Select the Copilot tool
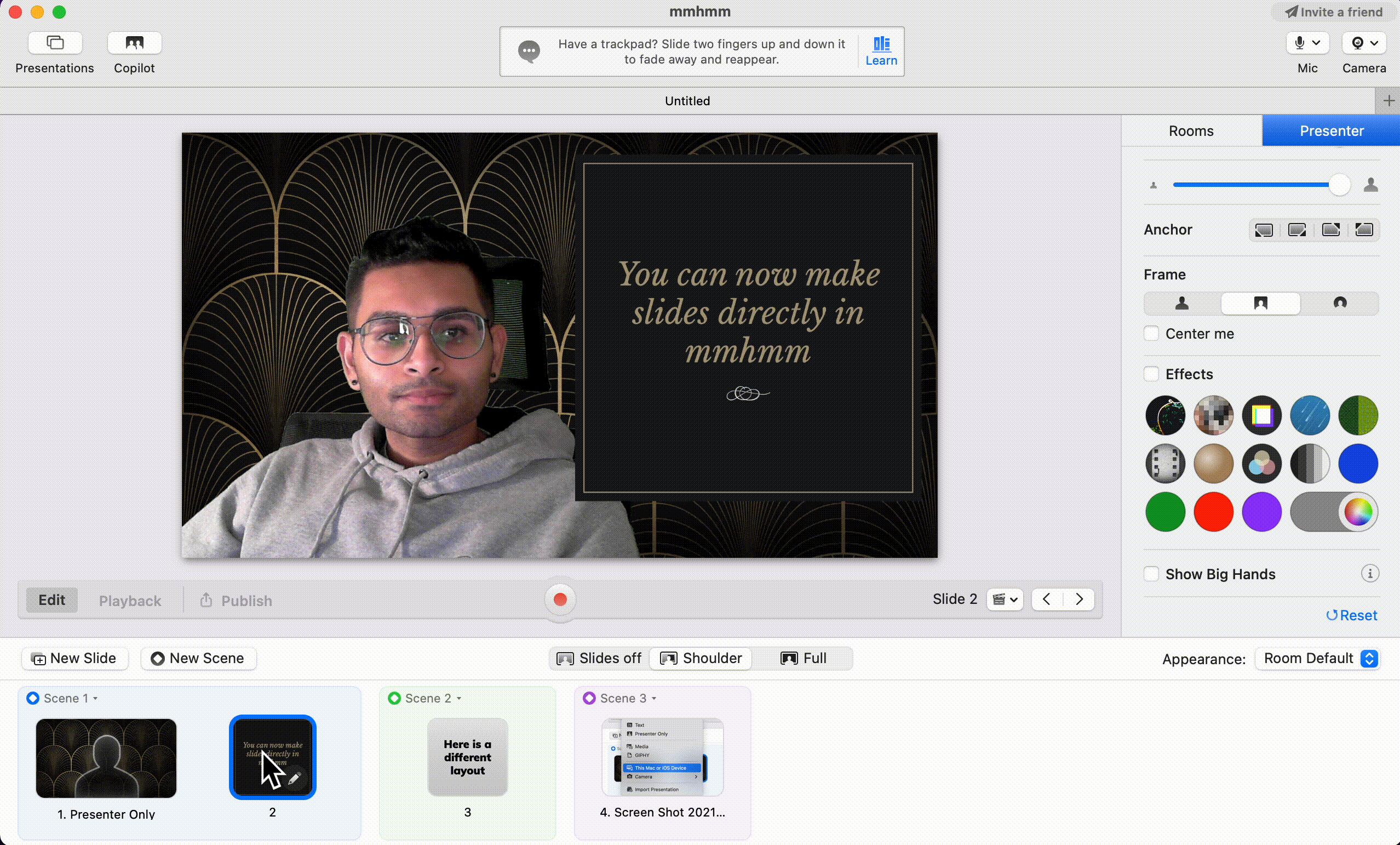The height and width of the screenshot is (845, 1400). (134, 51)
